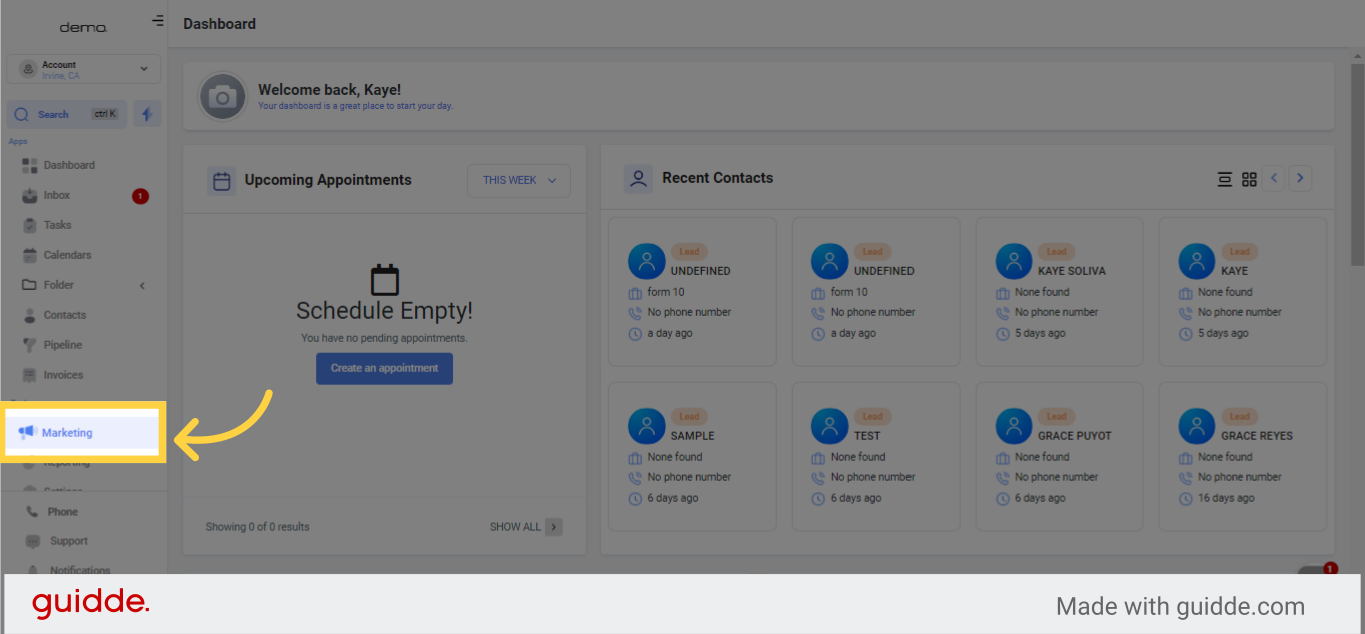The image size is (1365, 634).
Task: Switch Recent Contacts to grid view
Action: pos(1249,179)
